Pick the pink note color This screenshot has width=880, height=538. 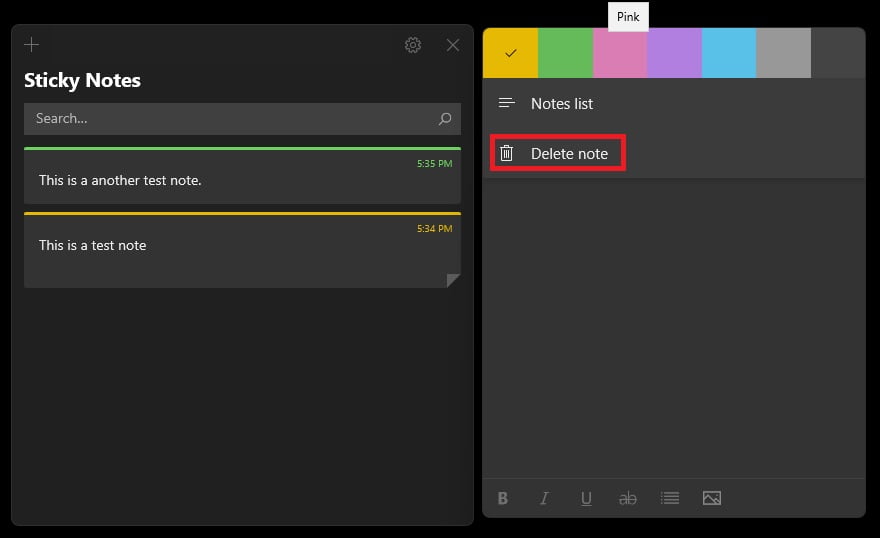(x=620, y=53)
